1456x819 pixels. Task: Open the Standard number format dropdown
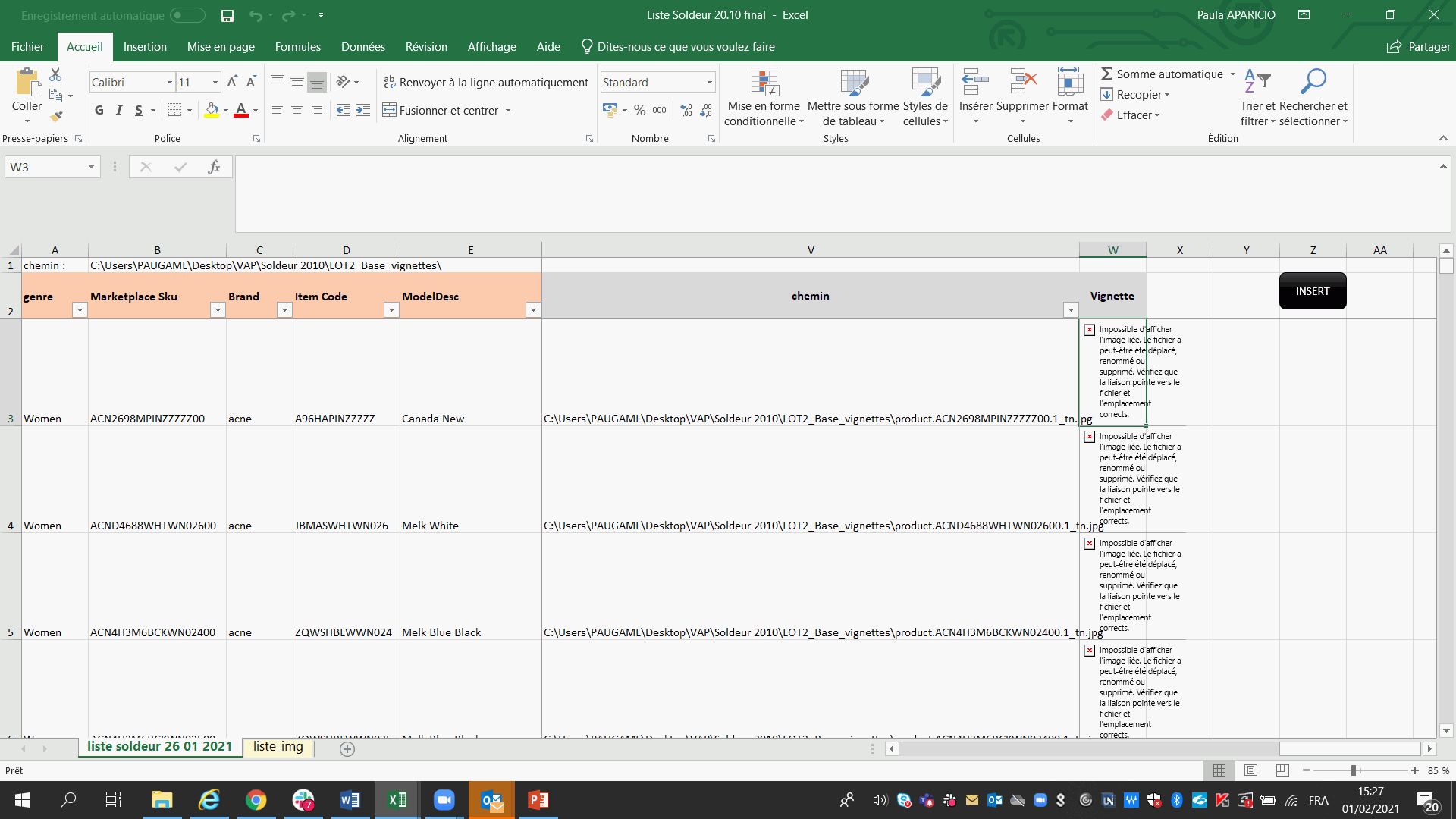tap(710, 82)
